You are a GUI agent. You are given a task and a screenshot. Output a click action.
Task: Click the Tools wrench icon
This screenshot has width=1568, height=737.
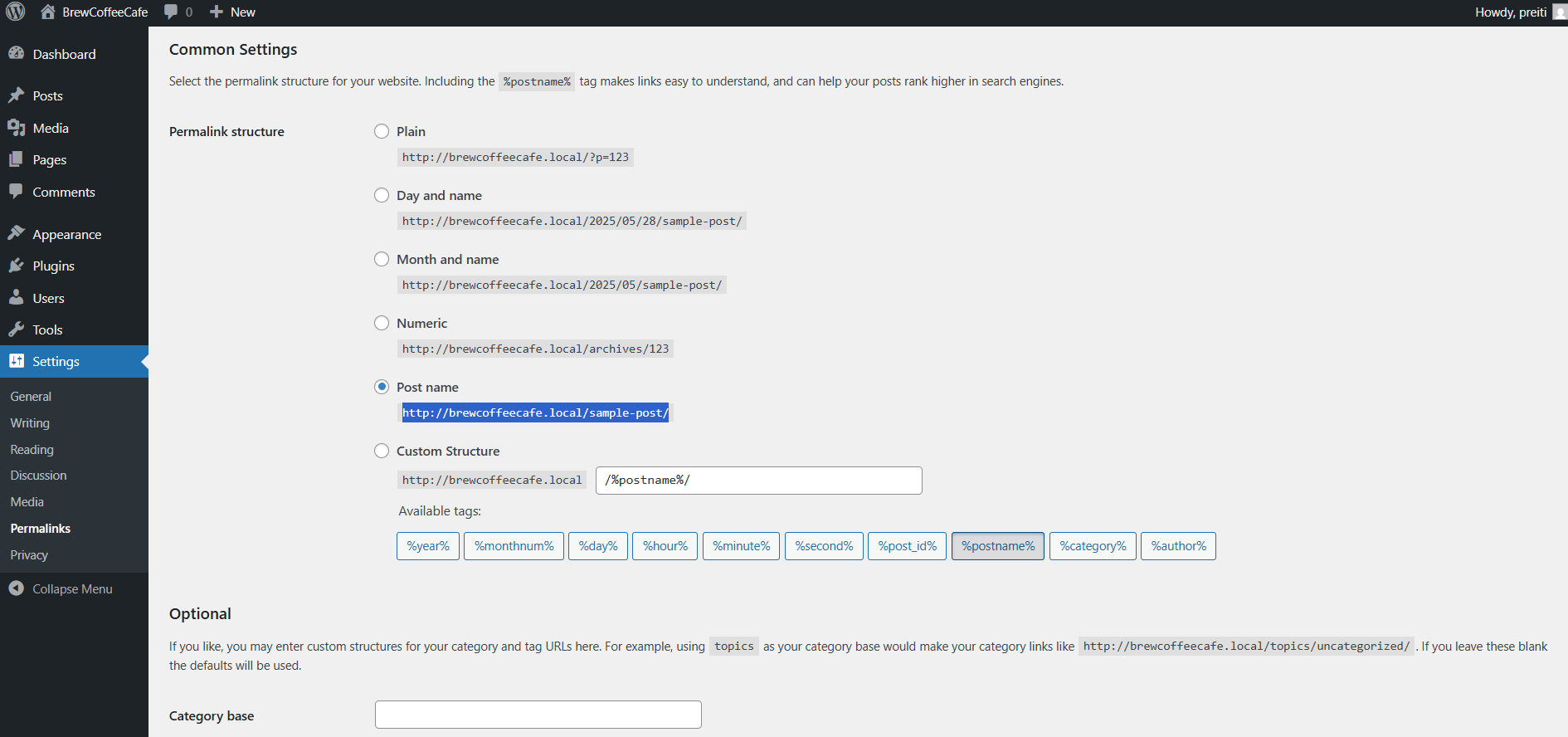click(16, 329)
